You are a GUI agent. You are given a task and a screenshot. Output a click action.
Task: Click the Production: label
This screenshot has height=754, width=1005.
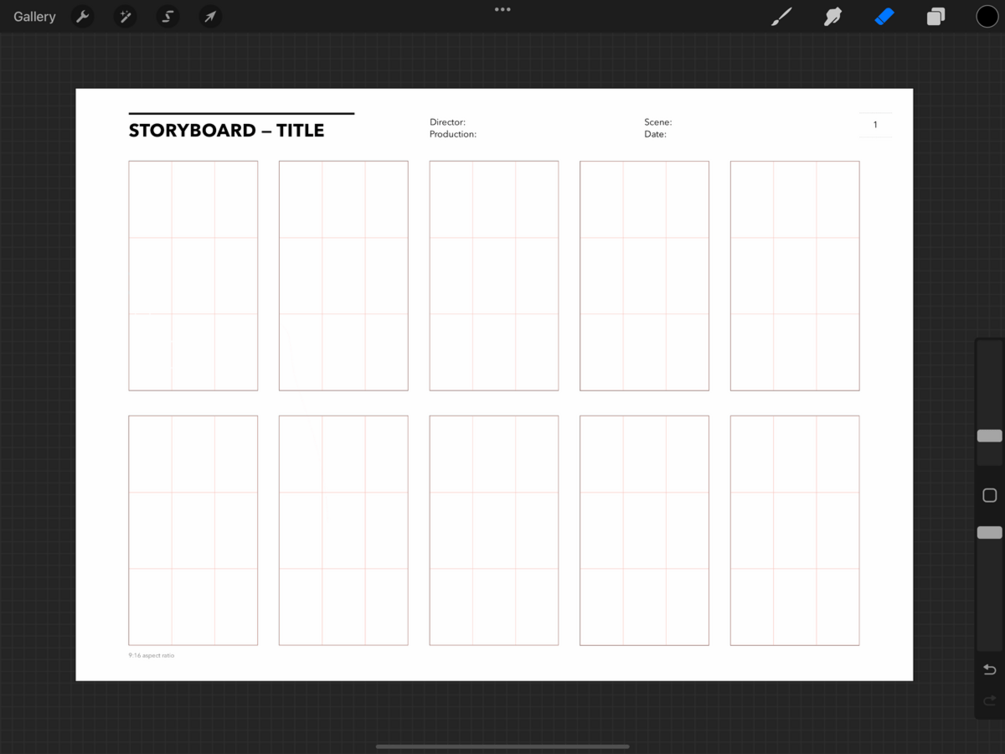pyautogui.click(x=453, y=134)
